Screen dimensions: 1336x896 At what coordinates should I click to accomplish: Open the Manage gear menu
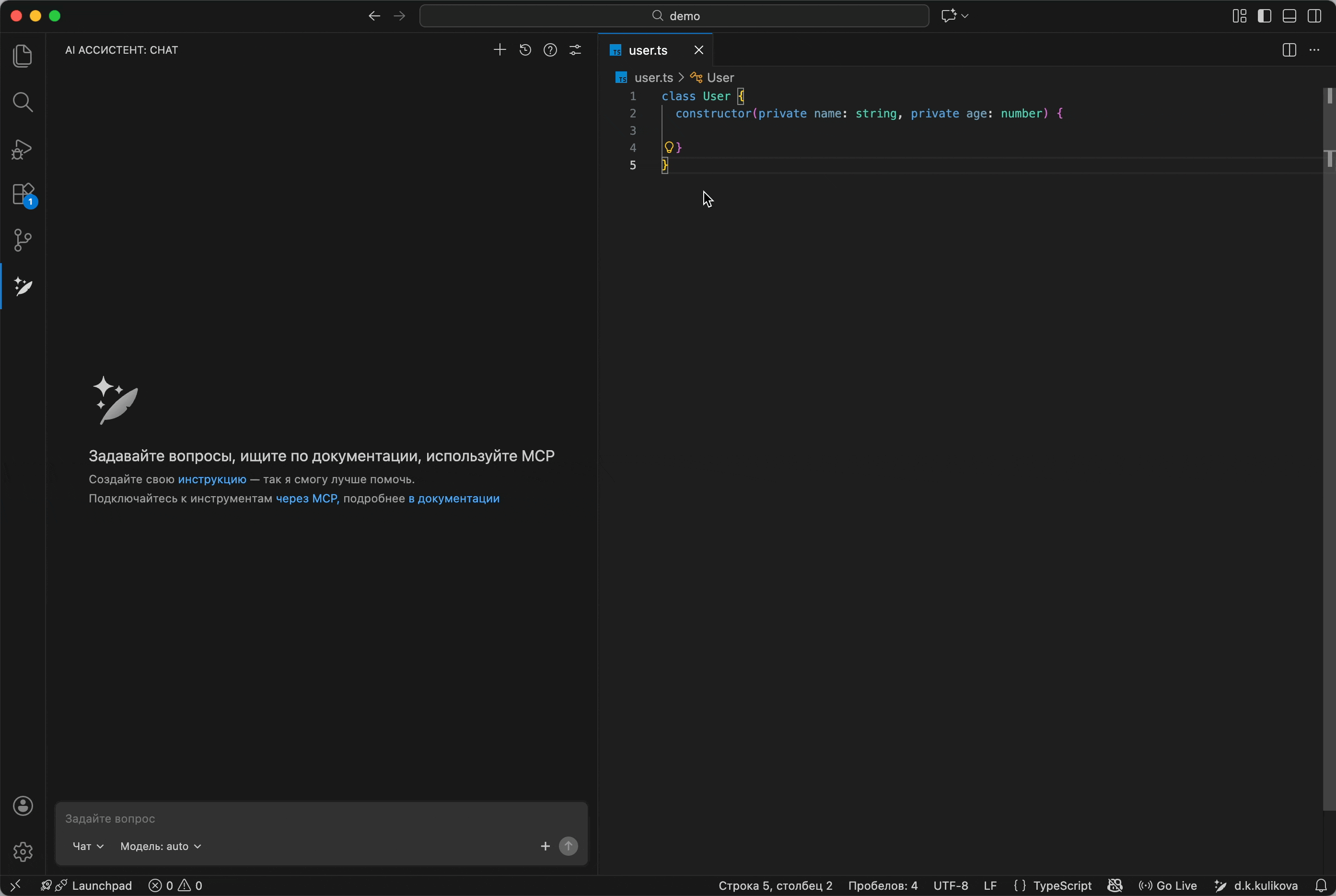point(23,851)
